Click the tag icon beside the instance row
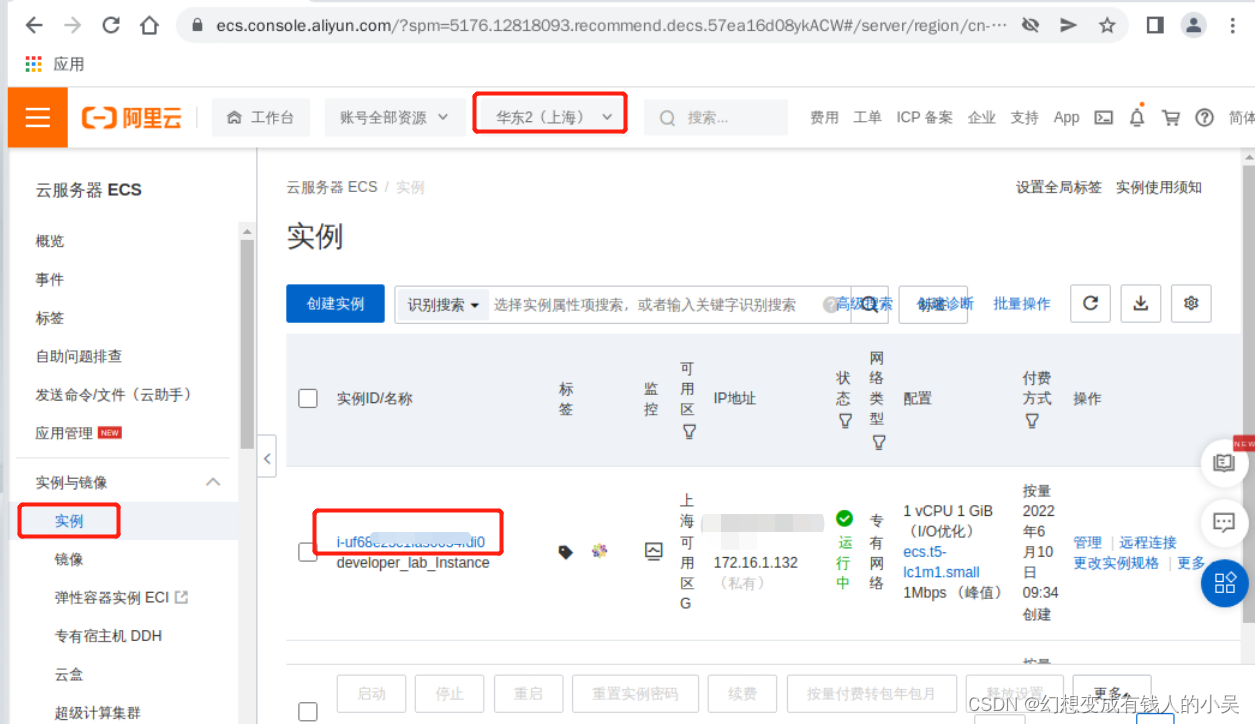1255x724 pixels. pyautogui.click(x=565, y=551)
